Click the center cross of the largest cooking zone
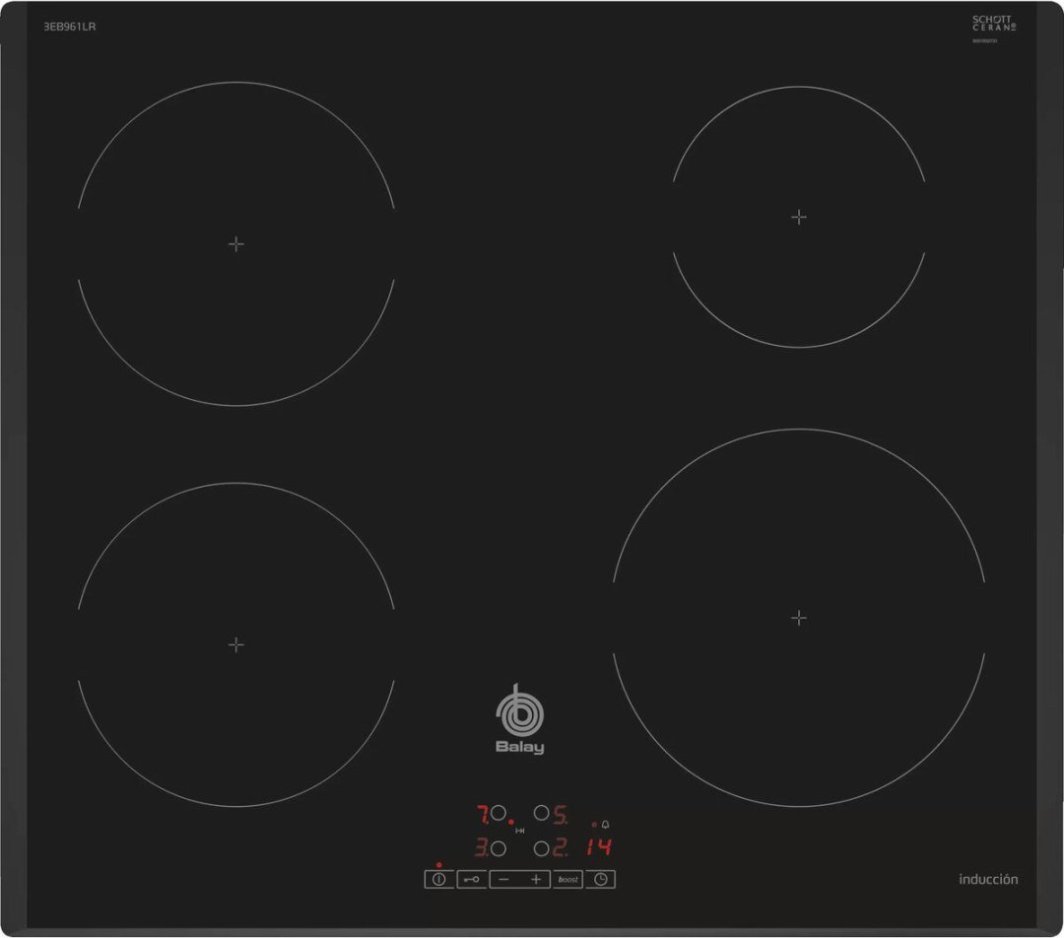The image size is (1064, 938). [x=799, y=618]
